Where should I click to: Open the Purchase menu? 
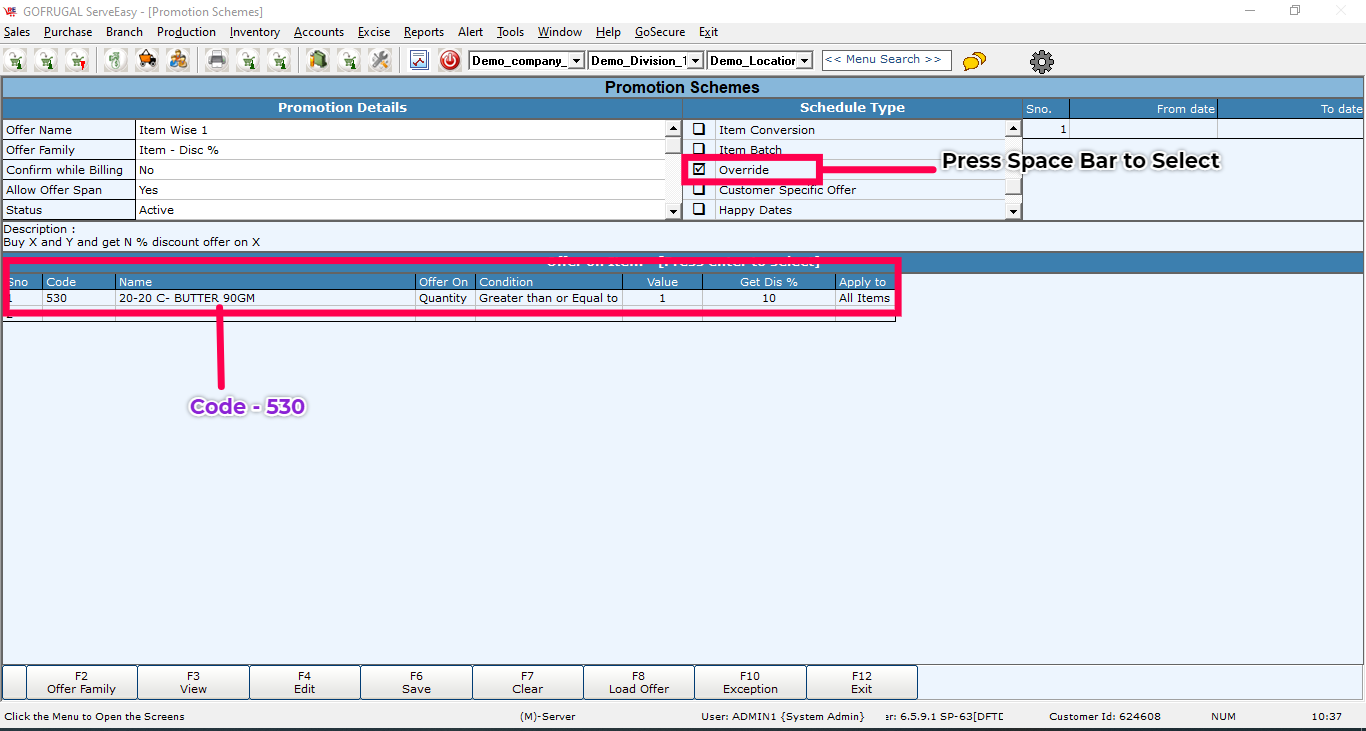68,32
